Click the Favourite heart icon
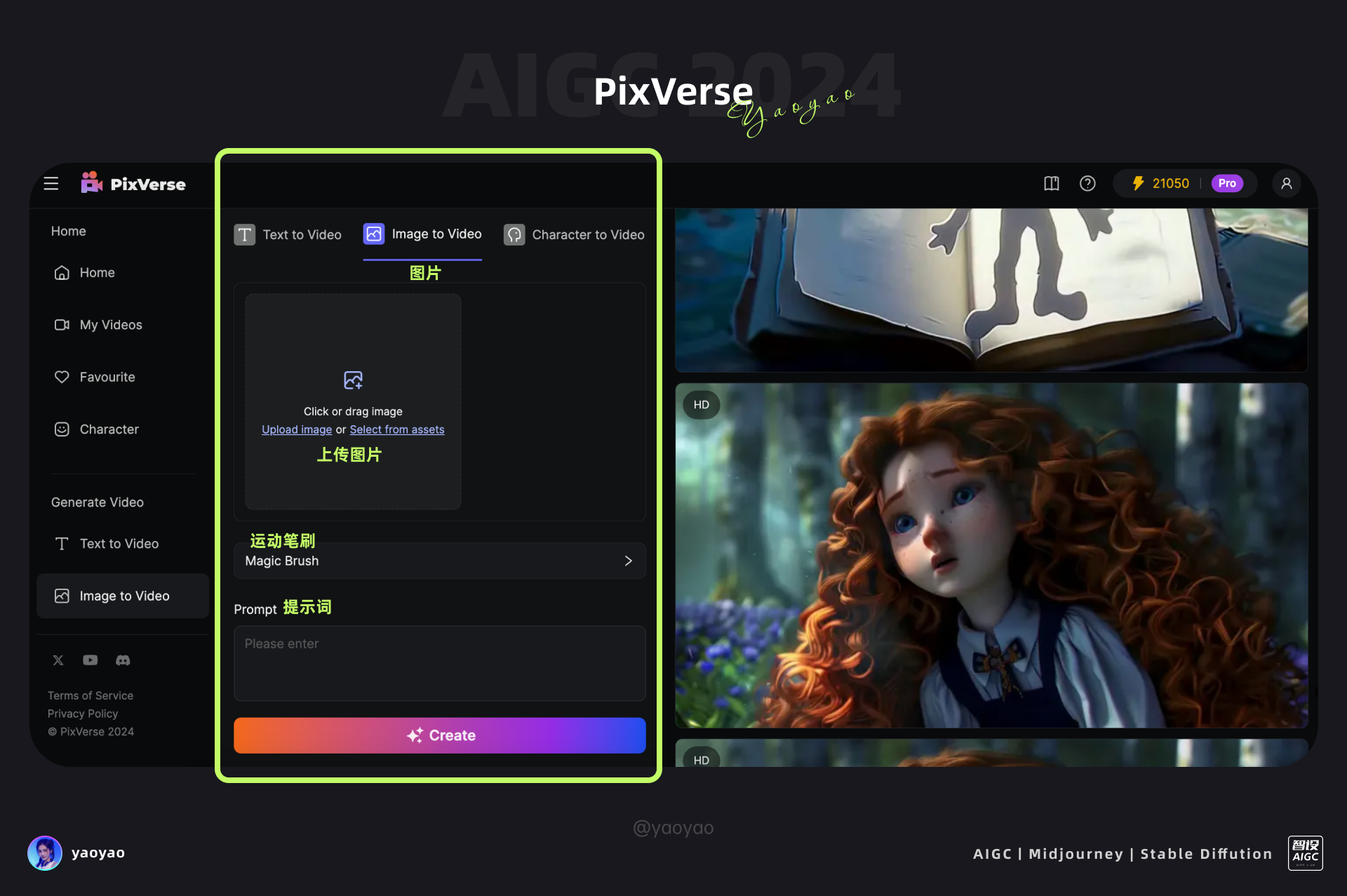Viewport: 1347px width, 896px height. (x=62, y=377)
